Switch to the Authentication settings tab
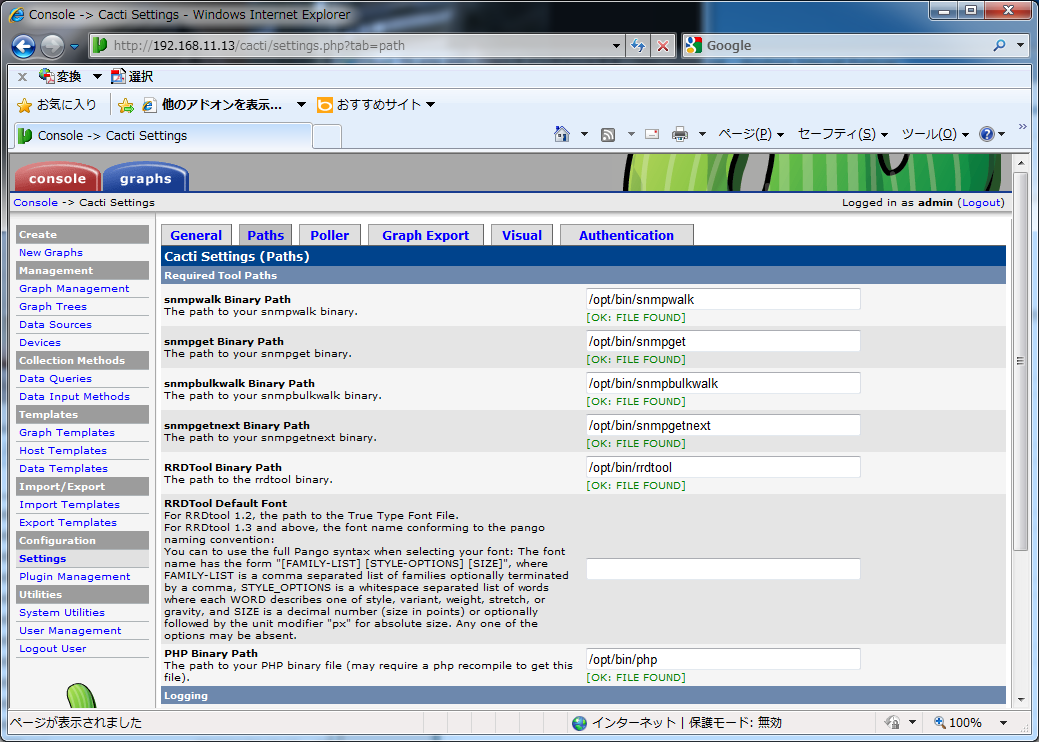1039x742 pixels. point(626,235)
